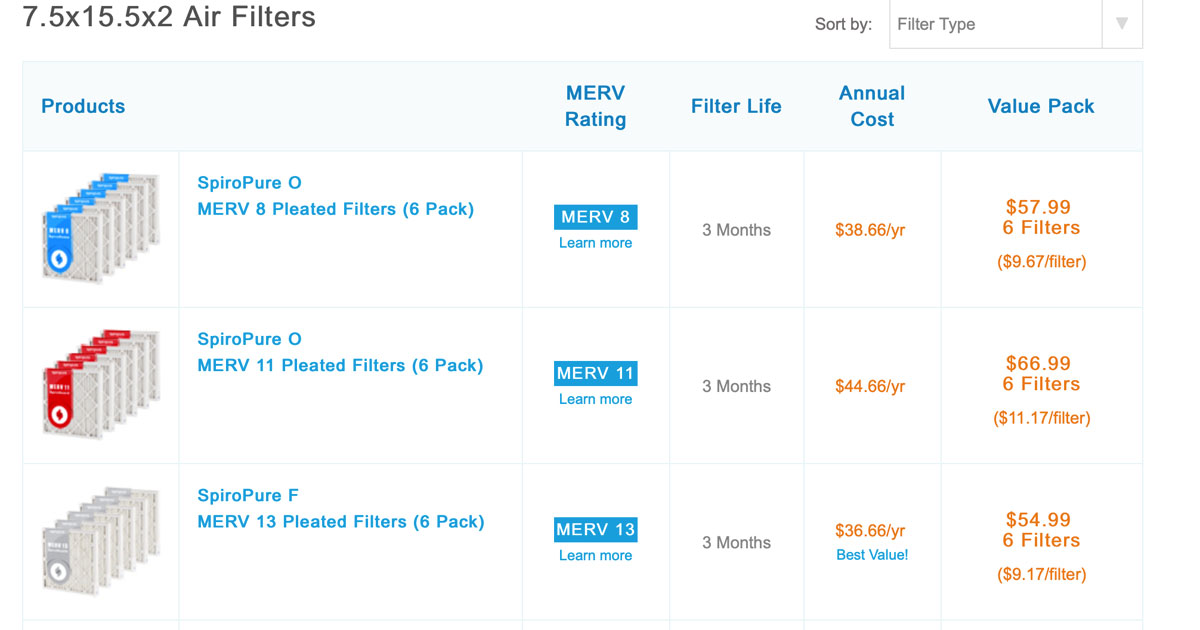
Task: Click the 7.5x15.5x2 Air Filters heading
Action: 169,17
